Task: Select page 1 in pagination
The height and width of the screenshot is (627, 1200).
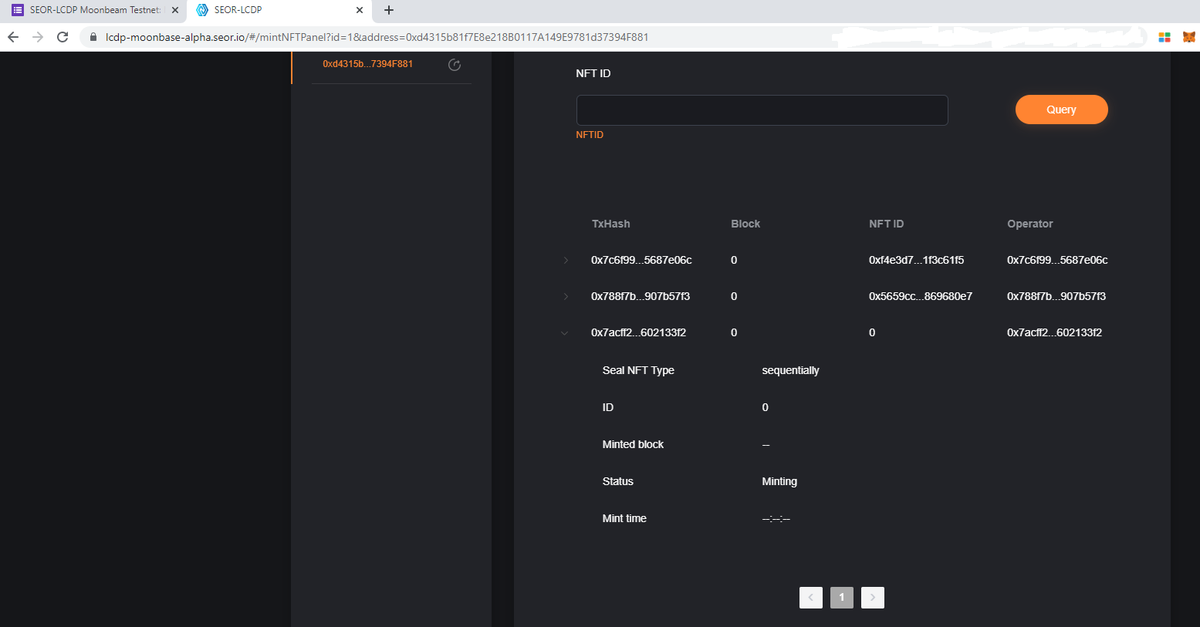Action: pos(842,597)
